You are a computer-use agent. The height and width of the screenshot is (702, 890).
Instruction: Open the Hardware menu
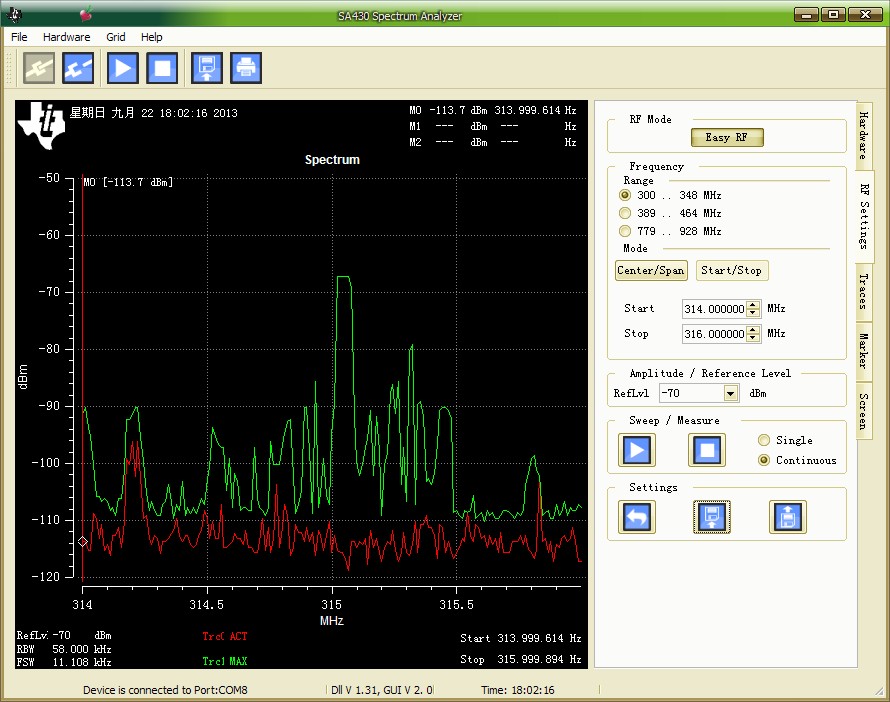tap(66, 37)
